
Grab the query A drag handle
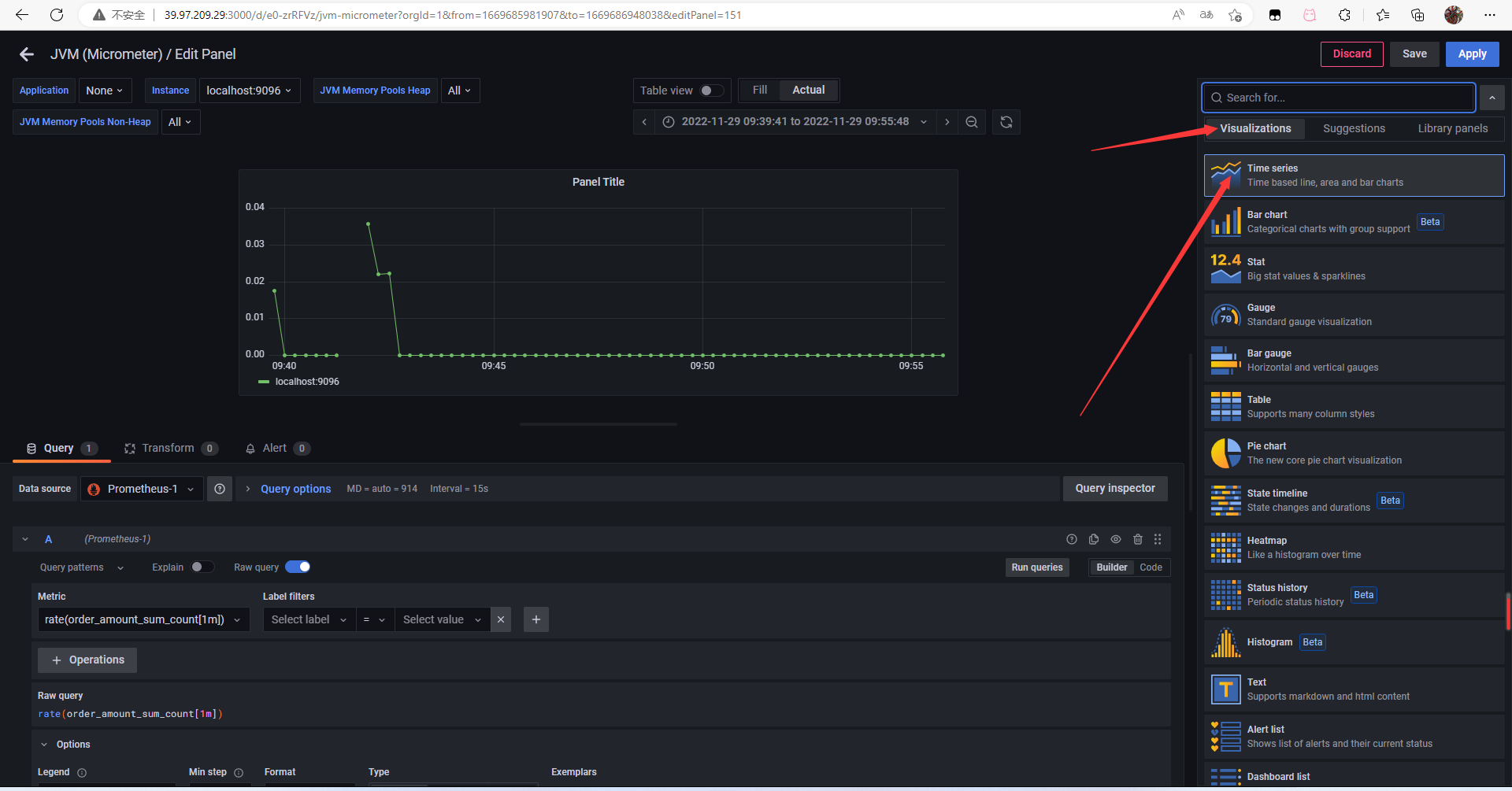(1158, 539)
